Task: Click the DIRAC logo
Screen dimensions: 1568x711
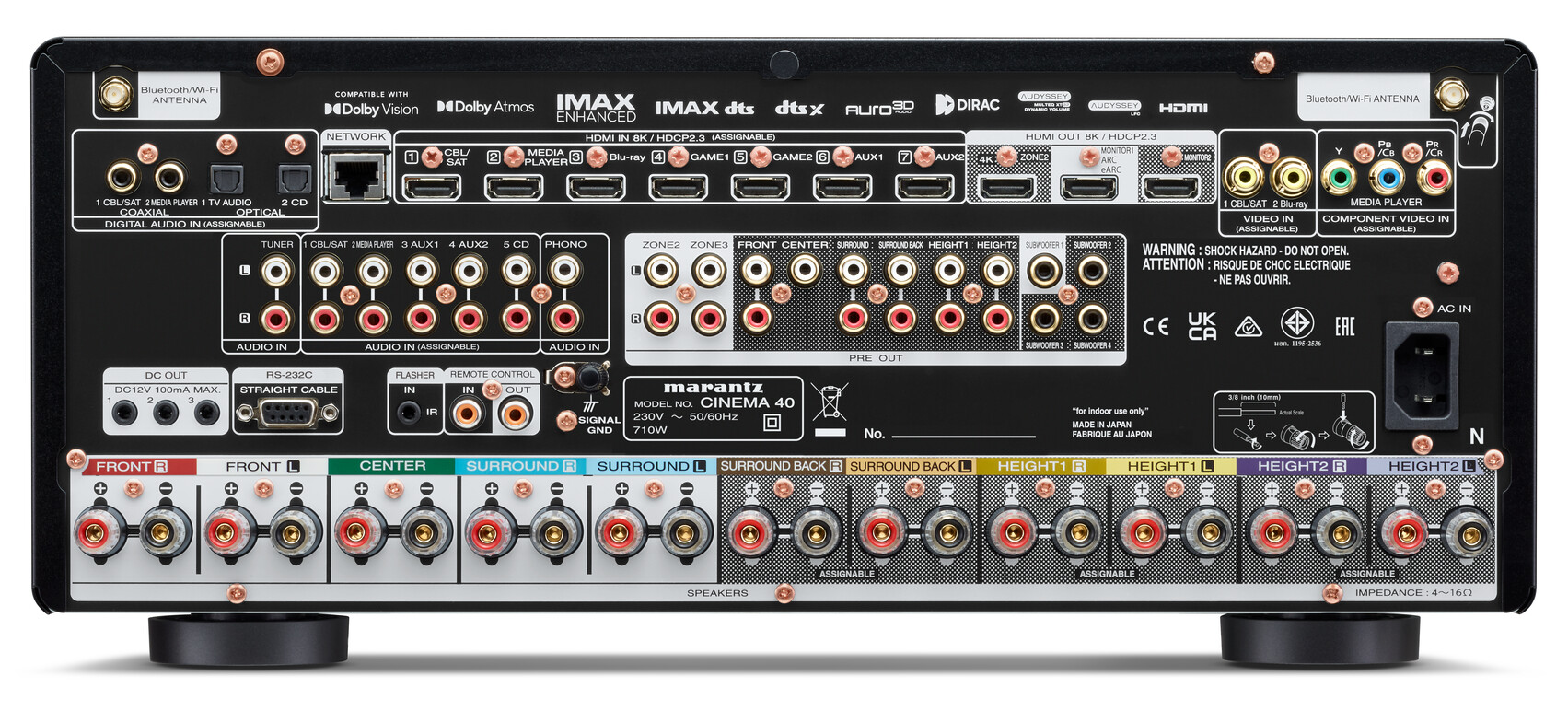Action: click(967, 105)
